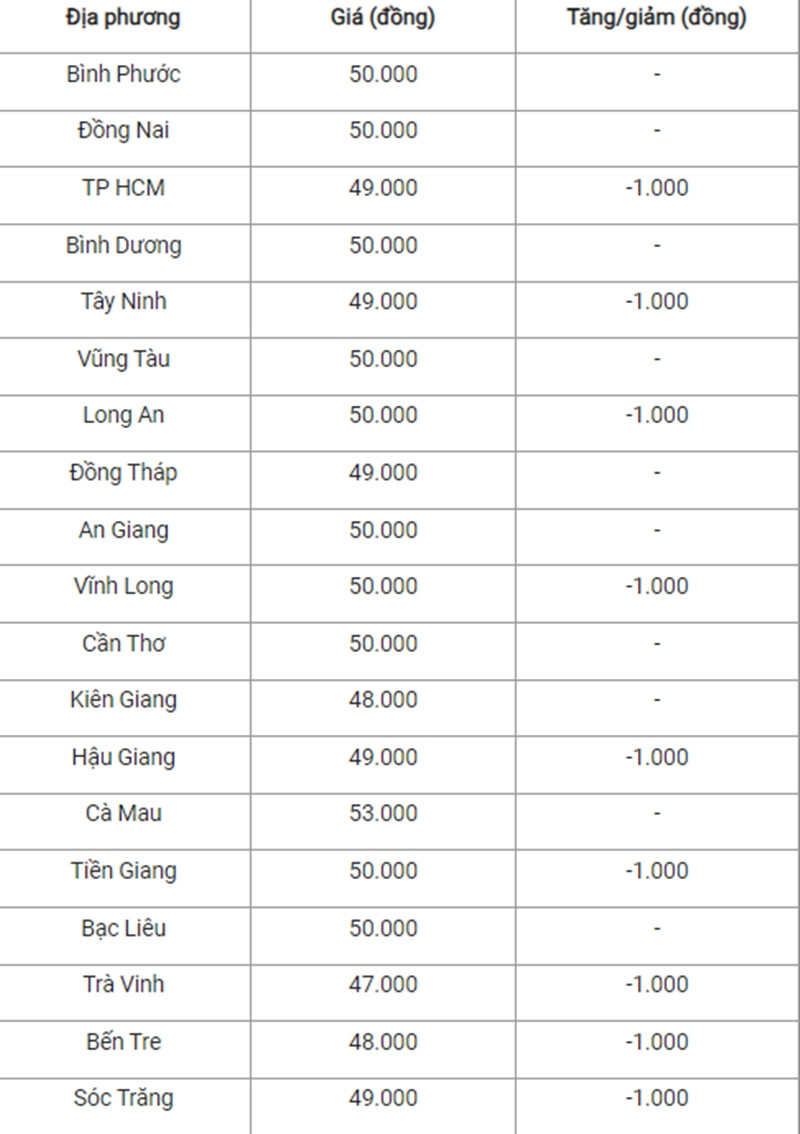Click the Vũng Tàu cell
The image size is (800, 1134).
click(123, 358)
